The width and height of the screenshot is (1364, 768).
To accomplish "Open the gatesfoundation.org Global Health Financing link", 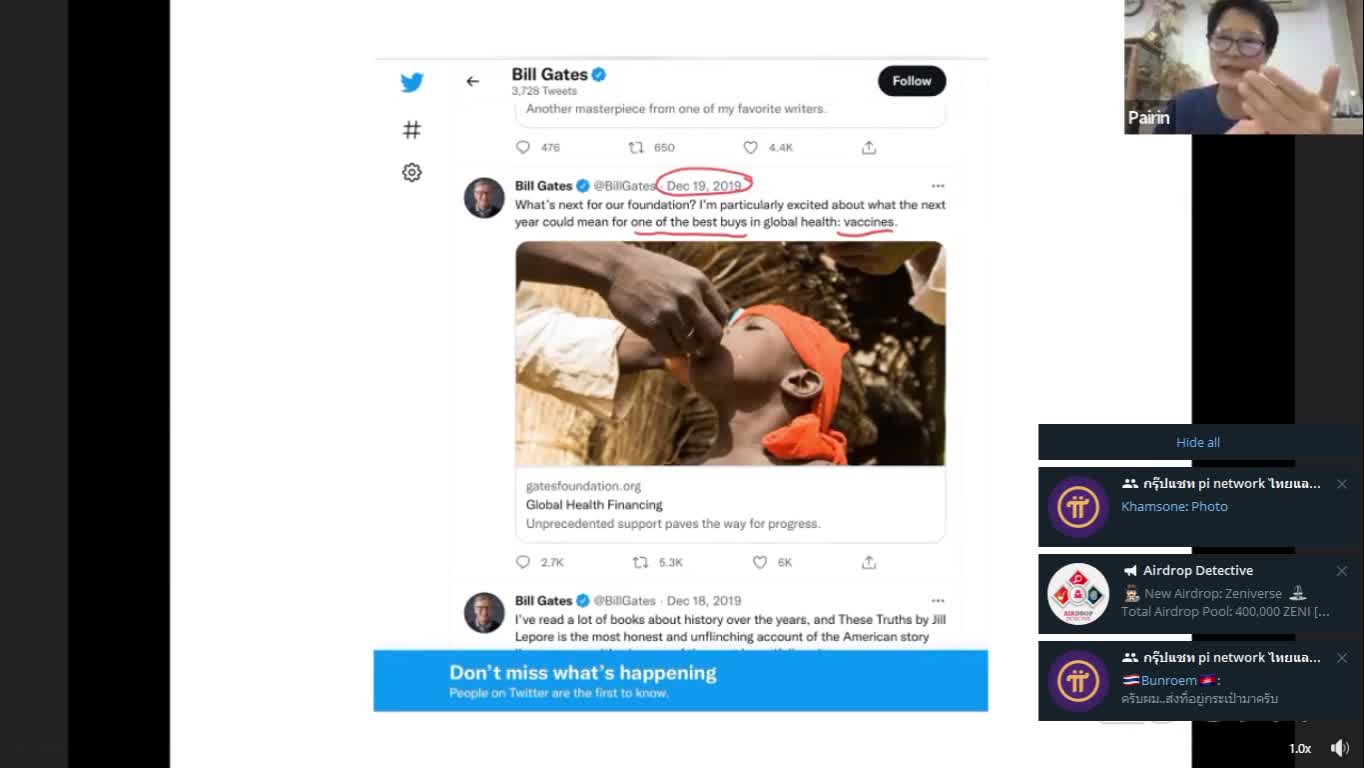I will click(x=730, y=505).
